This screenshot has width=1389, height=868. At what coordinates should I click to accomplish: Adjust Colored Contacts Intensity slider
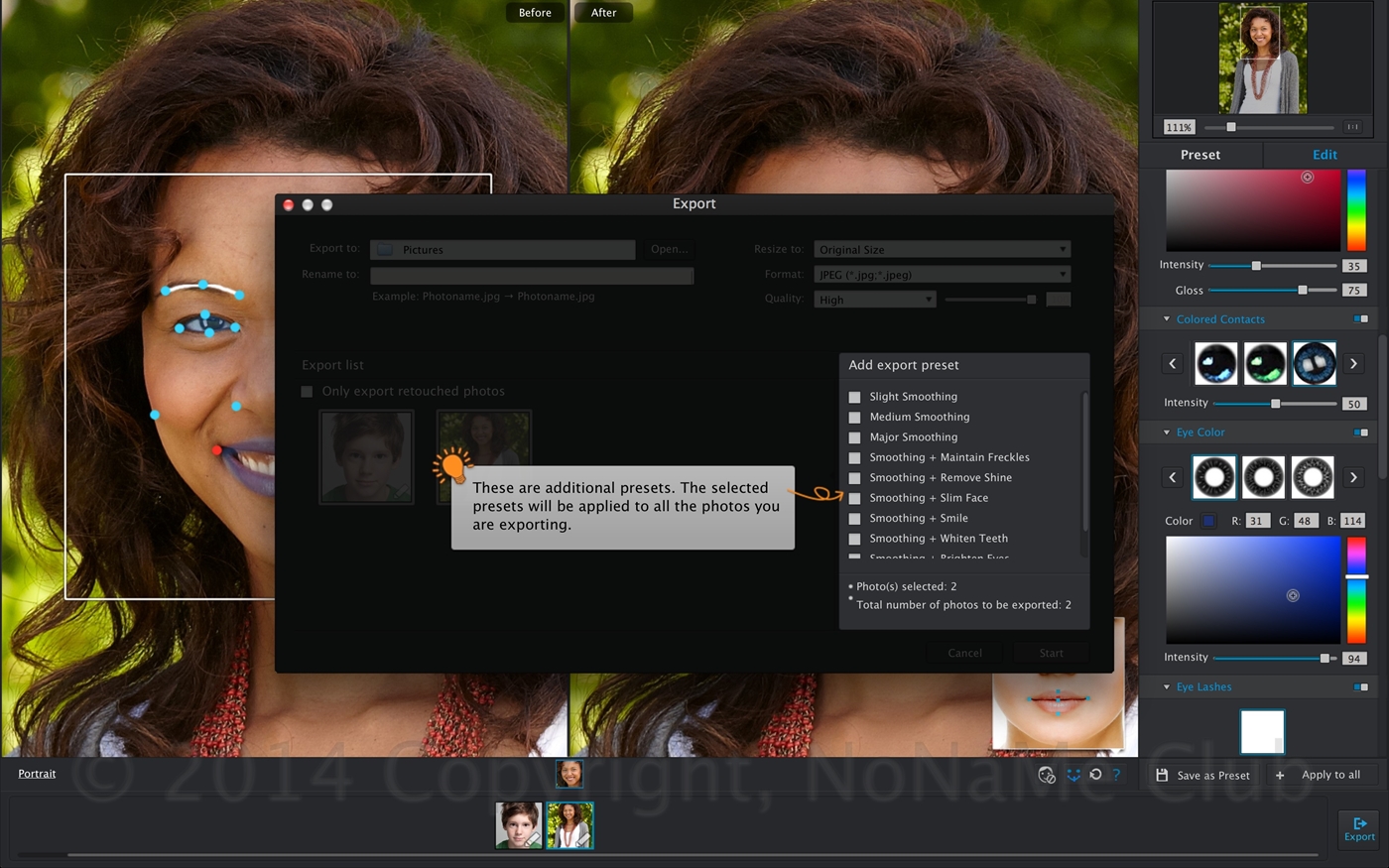click(1274, 404)
